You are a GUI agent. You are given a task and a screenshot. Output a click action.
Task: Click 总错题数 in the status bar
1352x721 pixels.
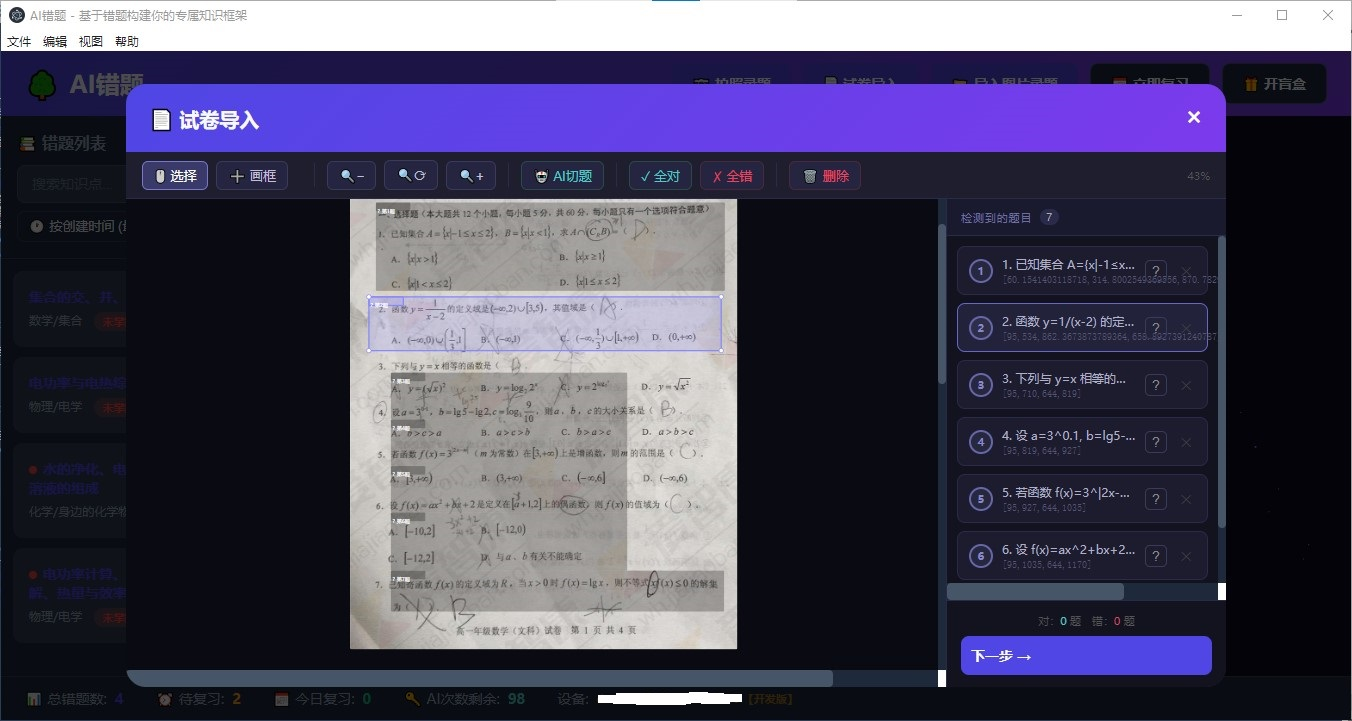[x=75, y=698]
